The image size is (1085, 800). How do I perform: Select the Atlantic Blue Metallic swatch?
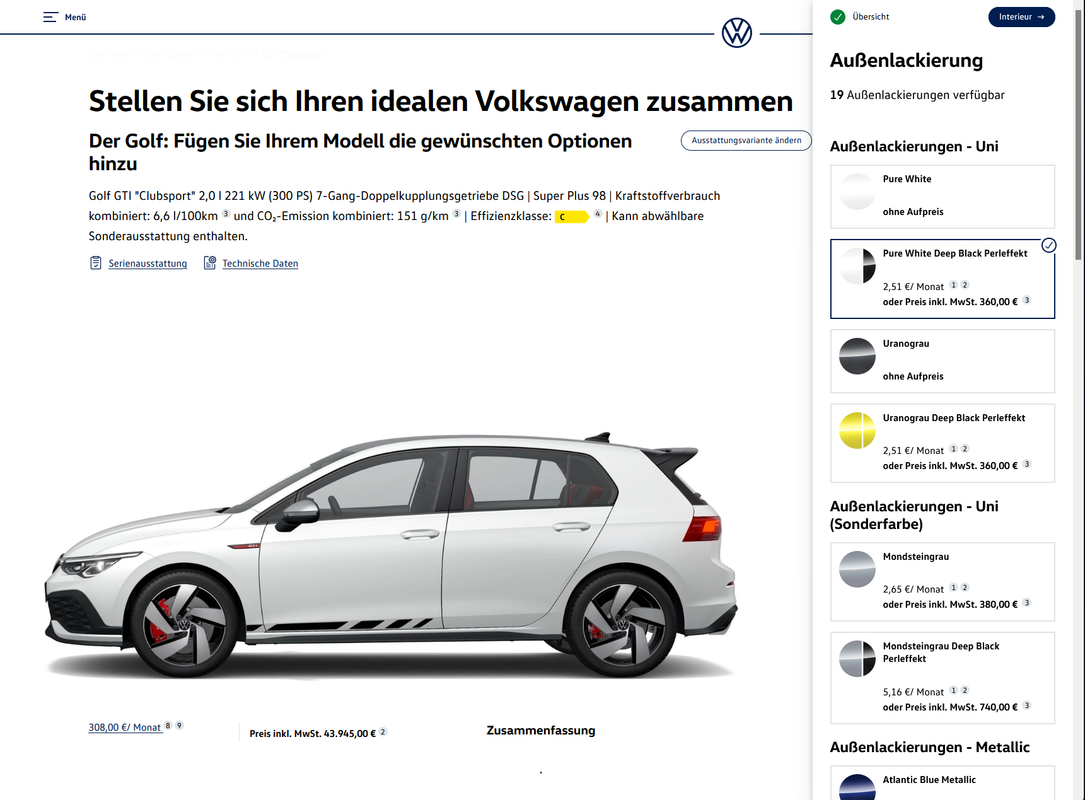(857, 788)
